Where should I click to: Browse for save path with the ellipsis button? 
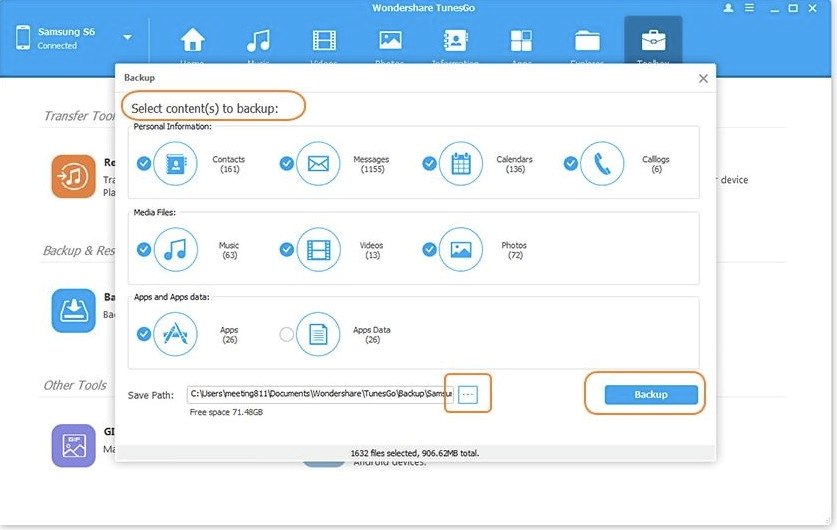[x=468, y=395]
